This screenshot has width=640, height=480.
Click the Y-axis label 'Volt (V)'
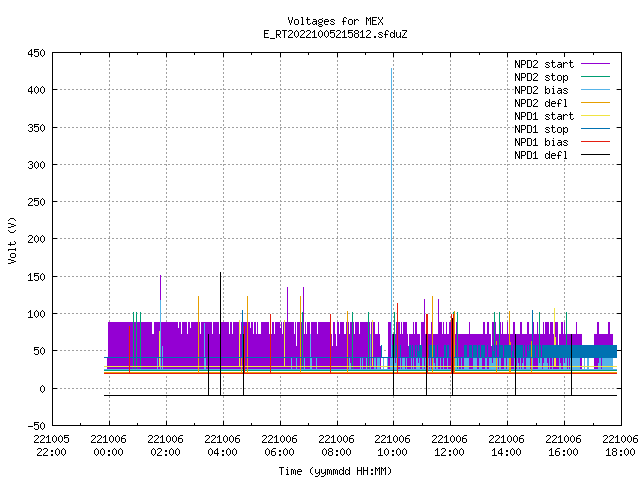pos(12,240)
